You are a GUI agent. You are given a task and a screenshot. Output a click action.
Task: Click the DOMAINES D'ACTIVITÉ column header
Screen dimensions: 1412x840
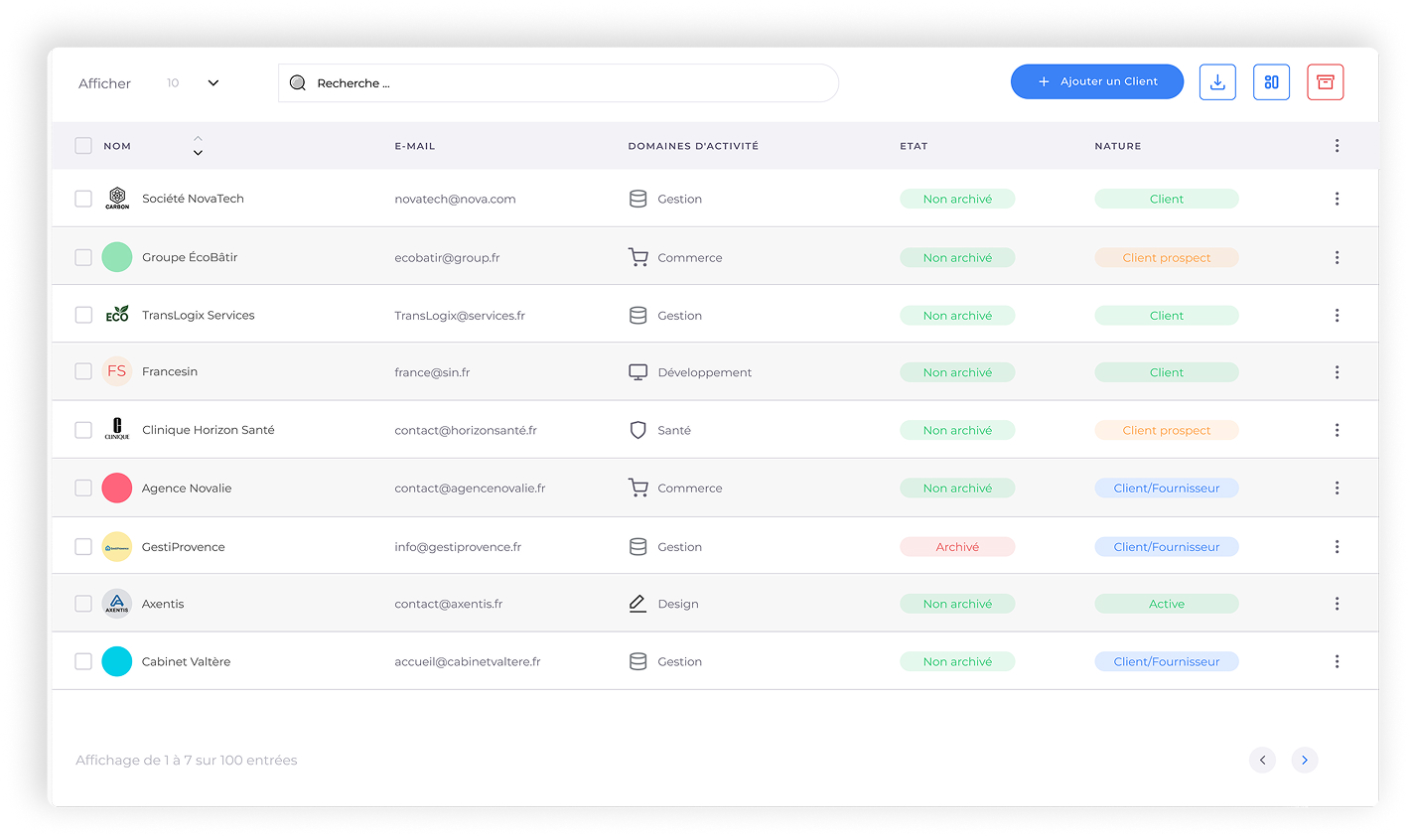(x=692, y=146)
